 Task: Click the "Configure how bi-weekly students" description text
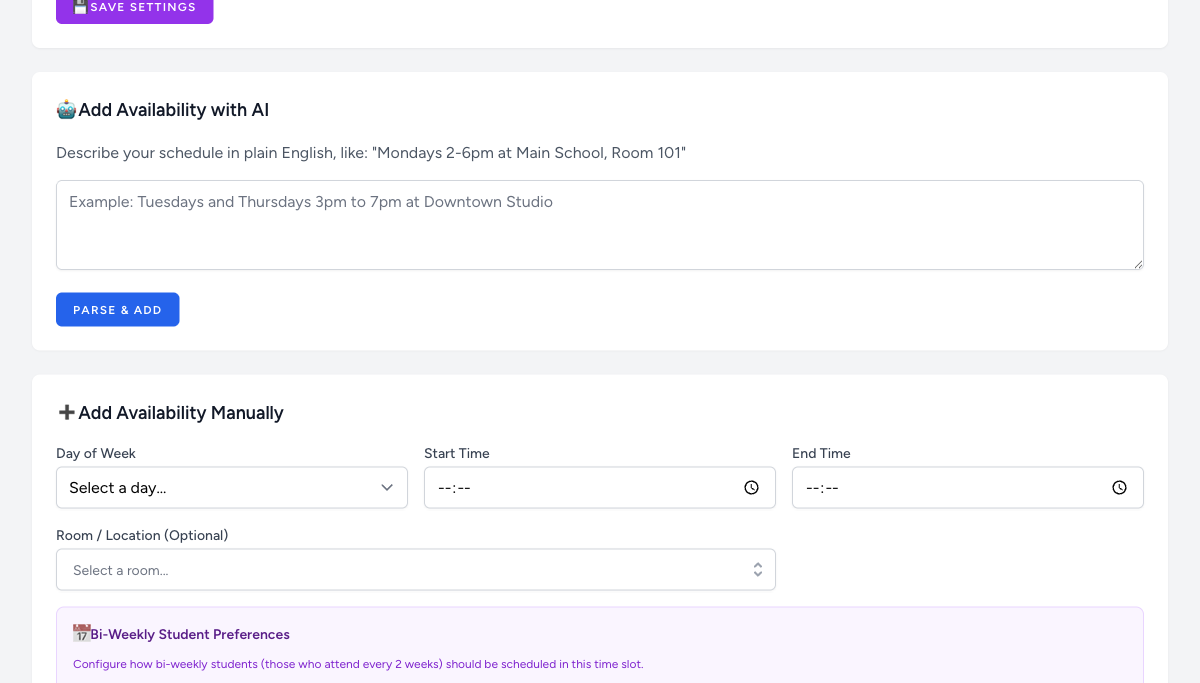pos(358,664)
